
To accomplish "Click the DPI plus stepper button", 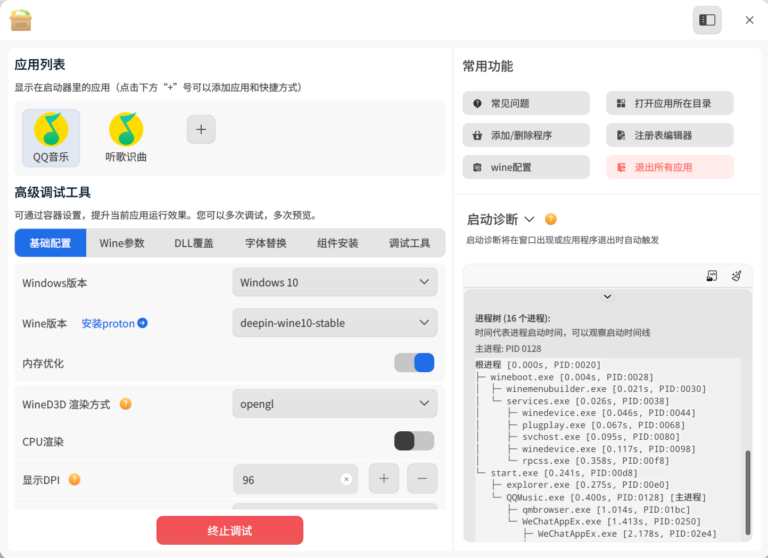I will tap(384, 479).
